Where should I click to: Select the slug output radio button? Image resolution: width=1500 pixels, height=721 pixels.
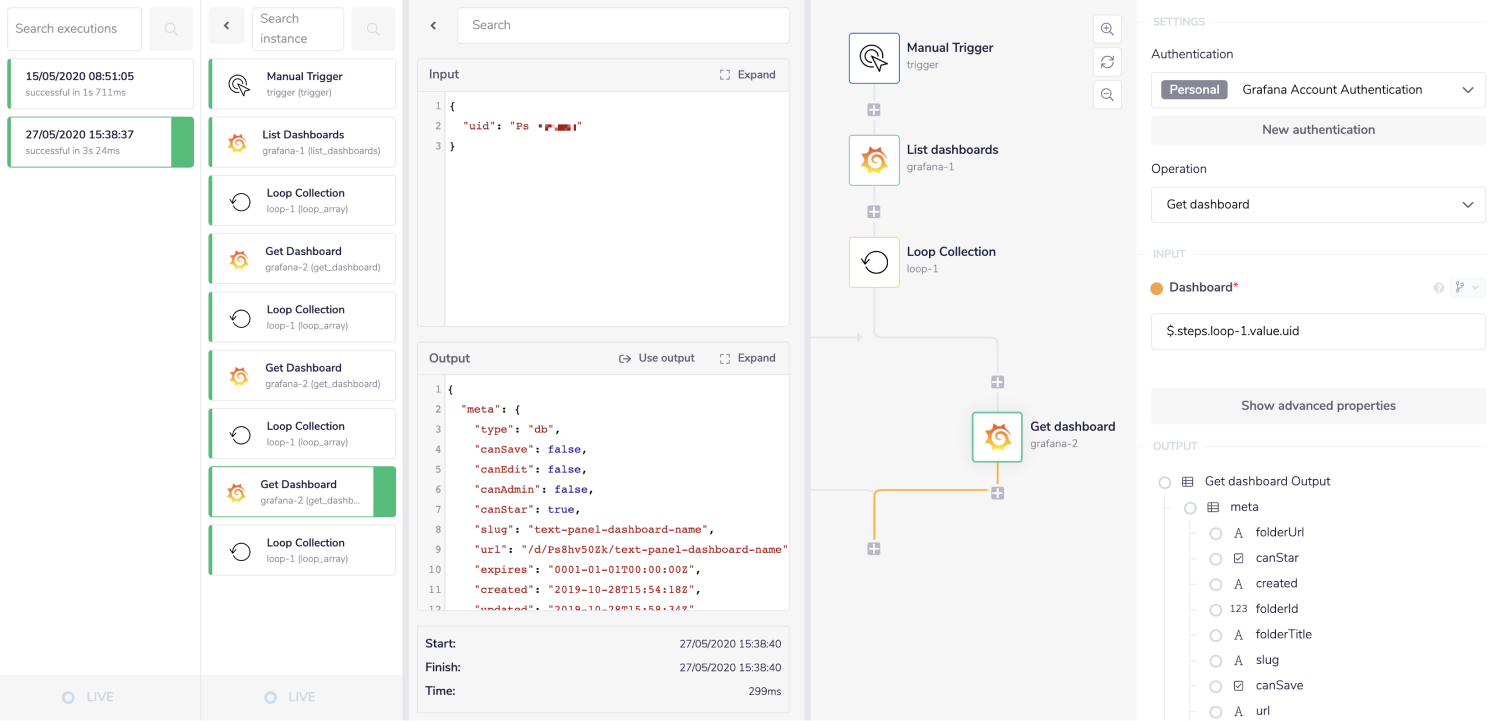click(x=1216, y=661)
